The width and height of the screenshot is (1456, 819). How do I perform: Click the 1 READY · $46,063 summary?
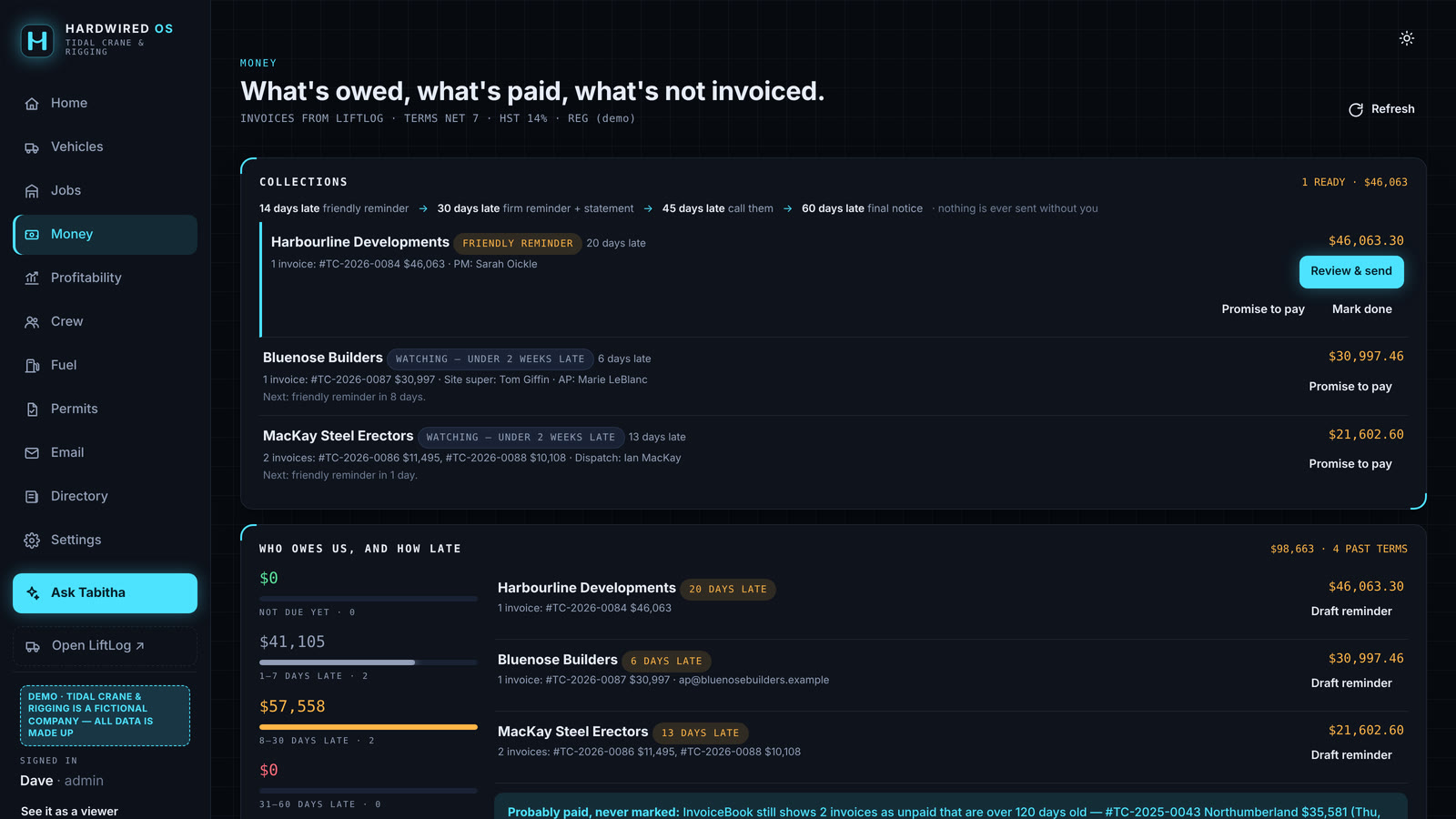click(1354, 183)
